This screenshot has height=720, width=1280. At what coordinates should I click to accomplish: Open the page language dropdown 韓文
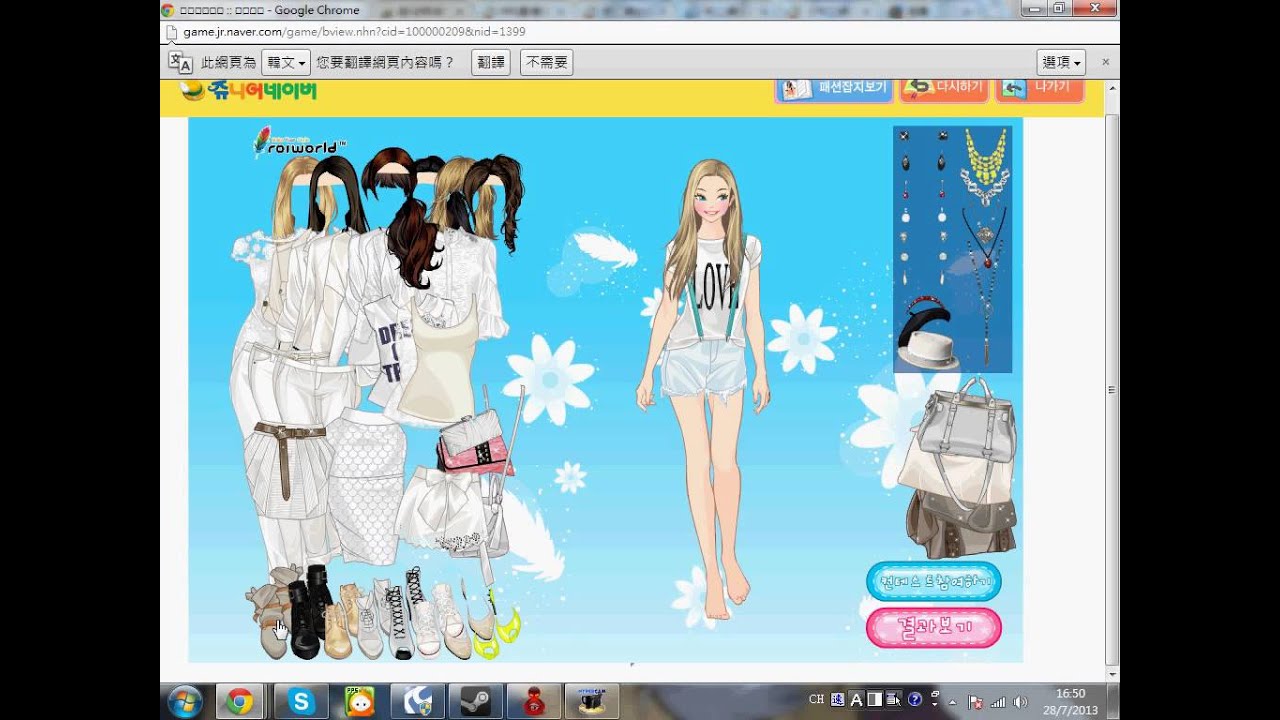(x=286, y=62)
